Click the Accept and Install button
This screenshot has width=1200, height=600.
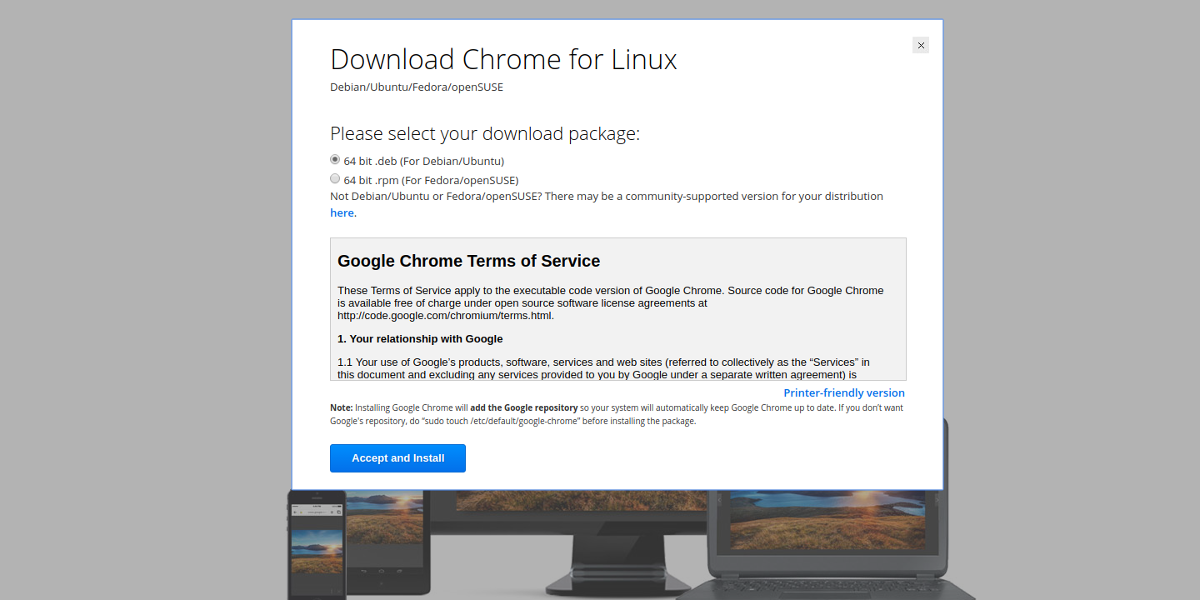tap(398, 458)
